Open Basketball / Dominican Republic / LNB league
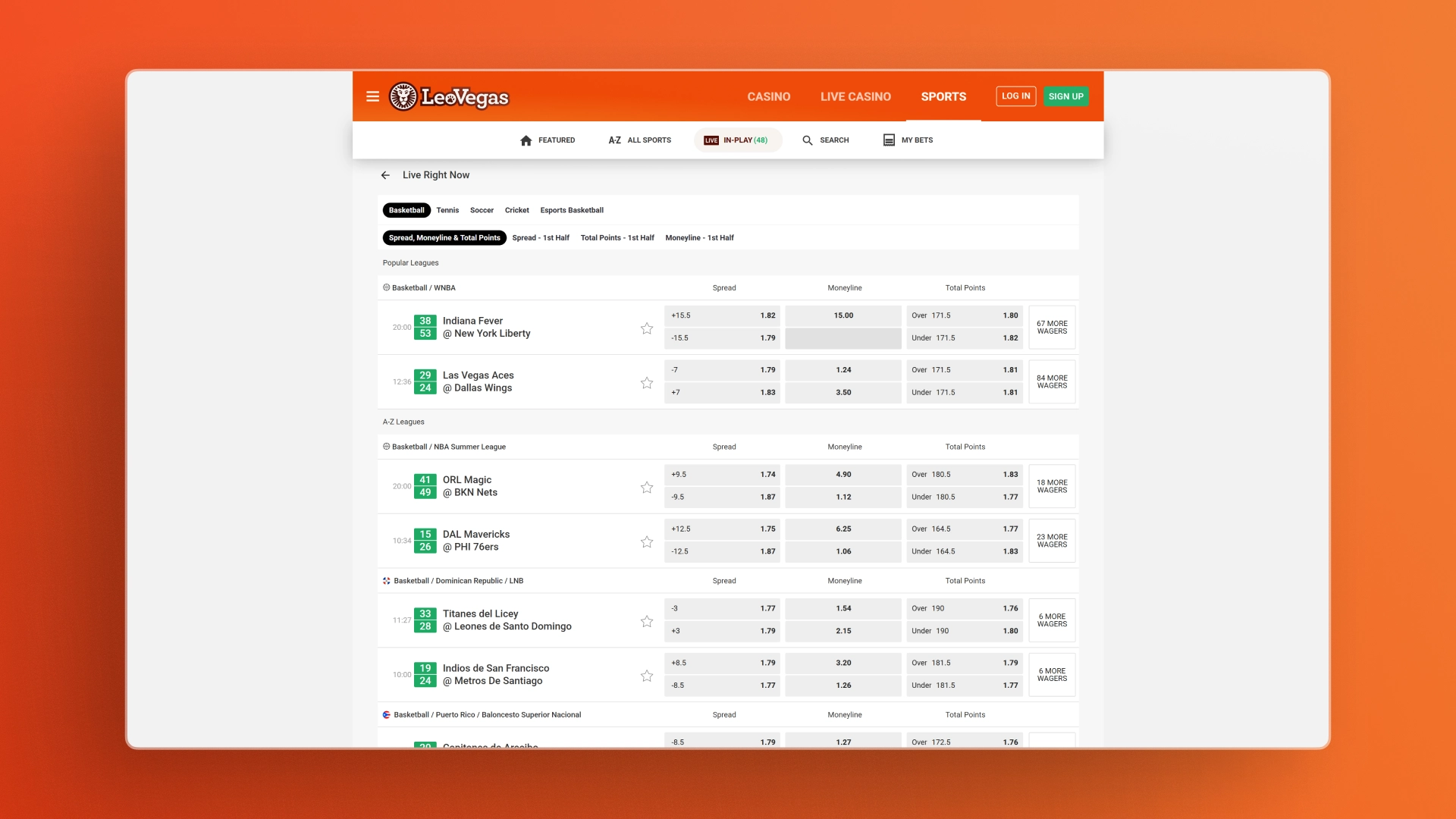The height and width of the screenshot is (819, 1456). click(x=458, y=581)
